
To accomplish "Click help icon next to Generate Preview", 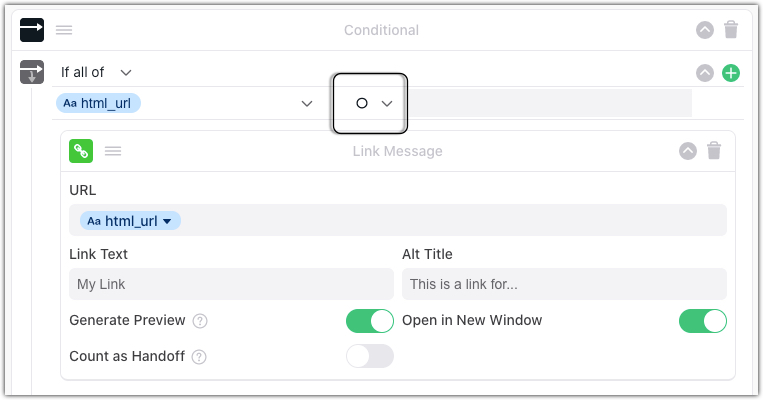I will coord(200,321).
